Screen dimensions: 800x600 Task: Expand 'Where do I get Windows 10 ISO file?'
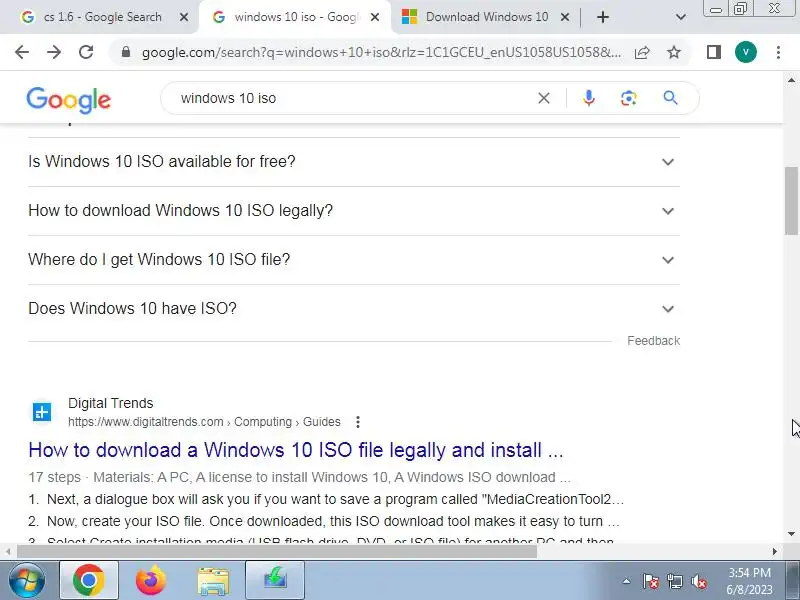tap(354, 260)
